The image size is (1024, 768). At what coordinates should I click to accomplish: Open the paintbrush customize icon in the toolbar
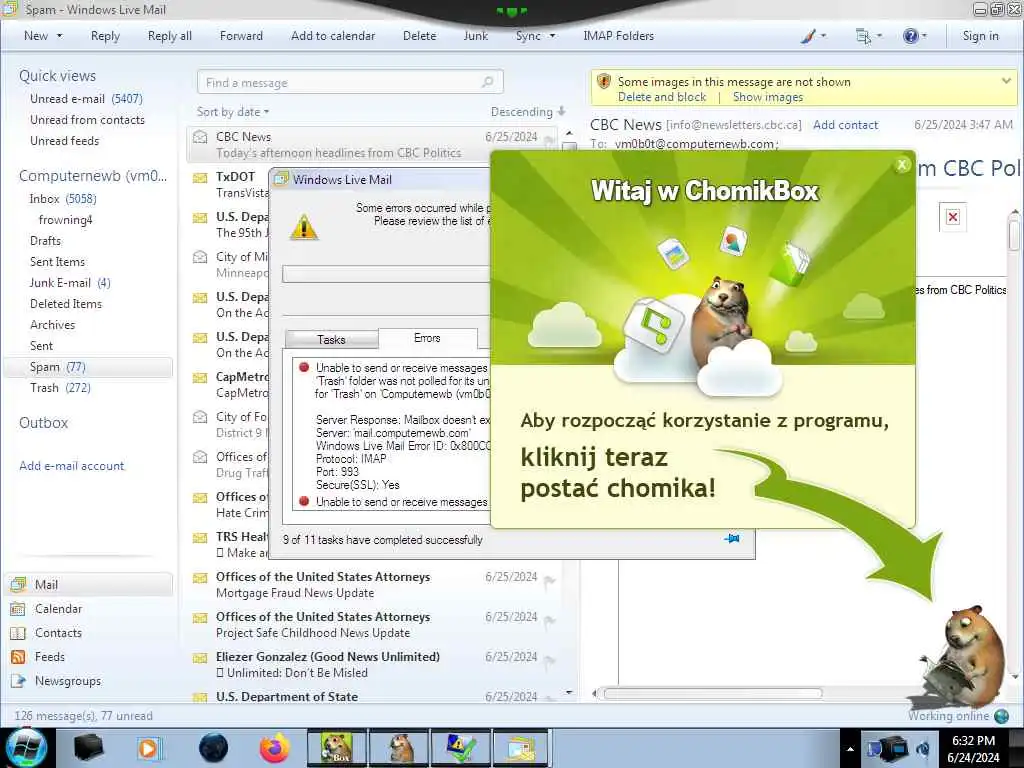(x=808, y=36)
